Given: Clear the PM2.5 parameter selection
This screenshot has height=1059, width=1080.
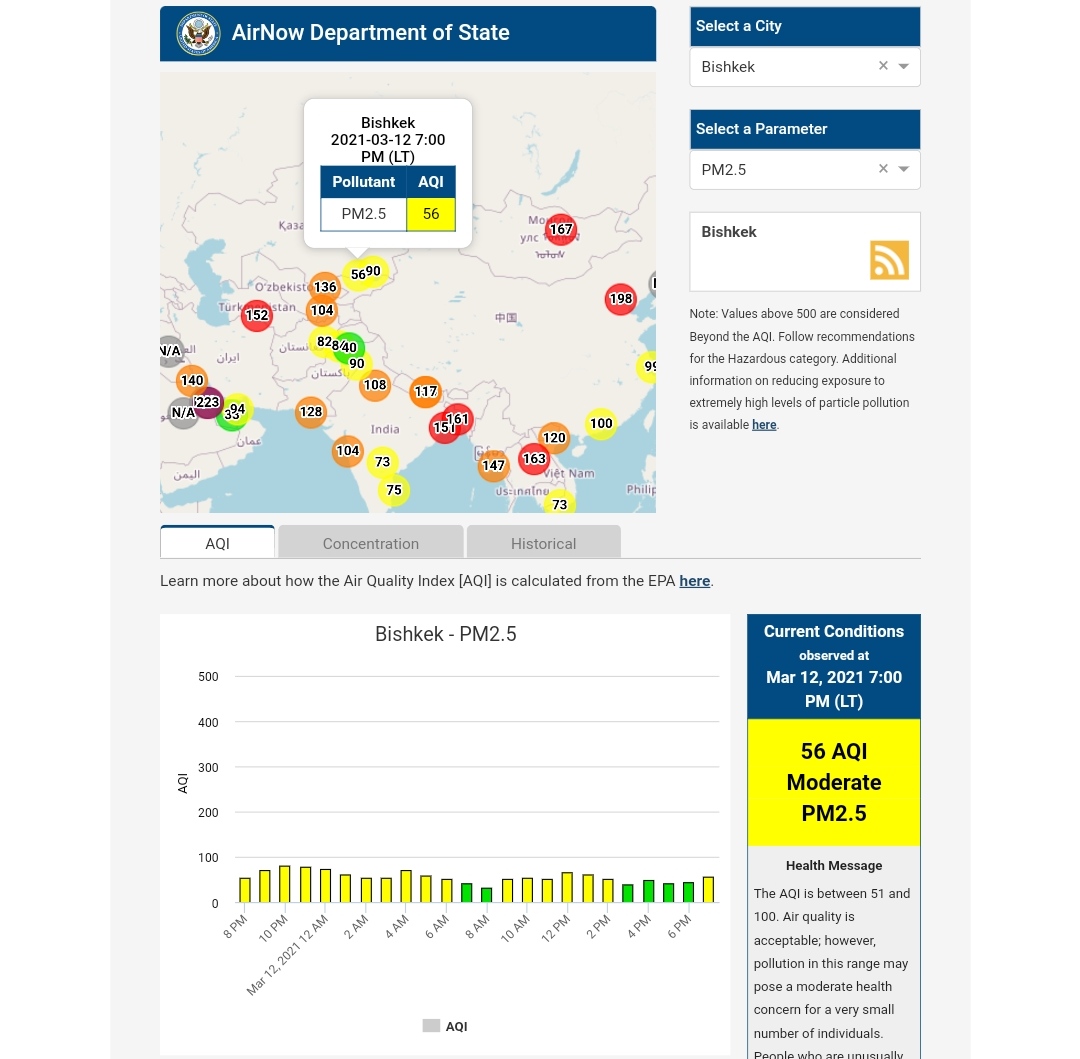Looking at the screenshot, I should coord(883,169).
